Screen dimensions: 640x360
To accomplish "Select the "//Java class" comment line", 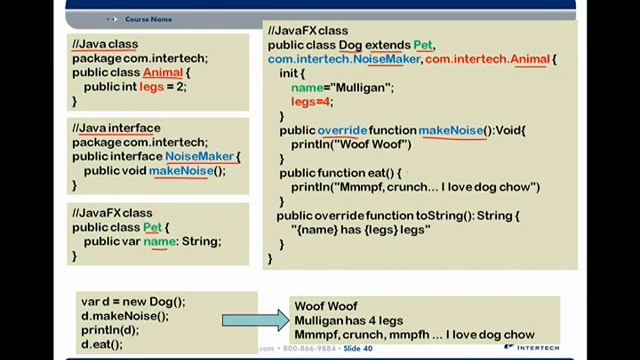I will [x=105, y=44].
